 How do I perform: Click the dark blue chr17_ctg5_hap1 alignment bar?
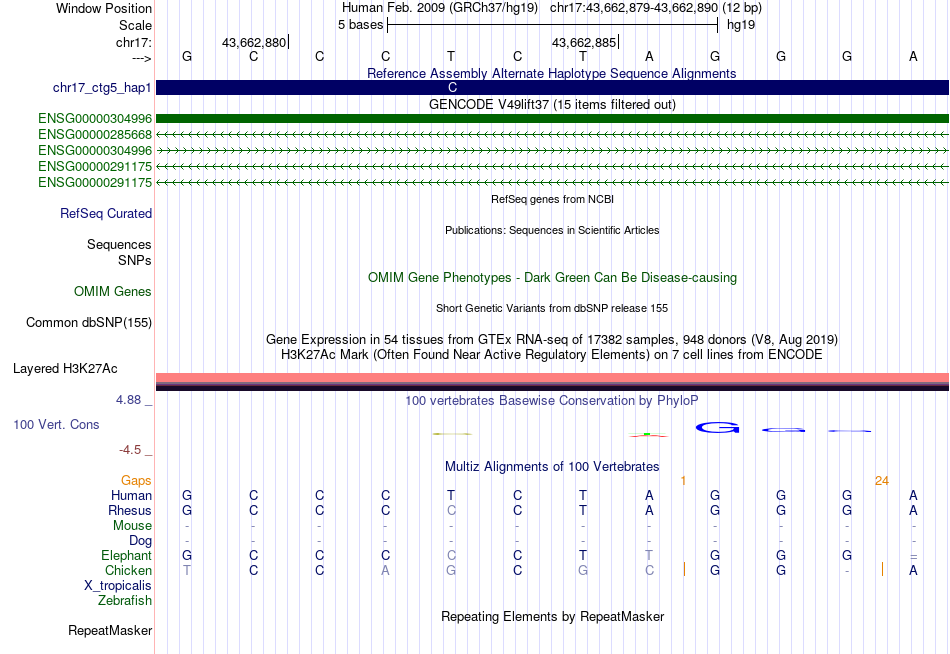click(552, 87)
